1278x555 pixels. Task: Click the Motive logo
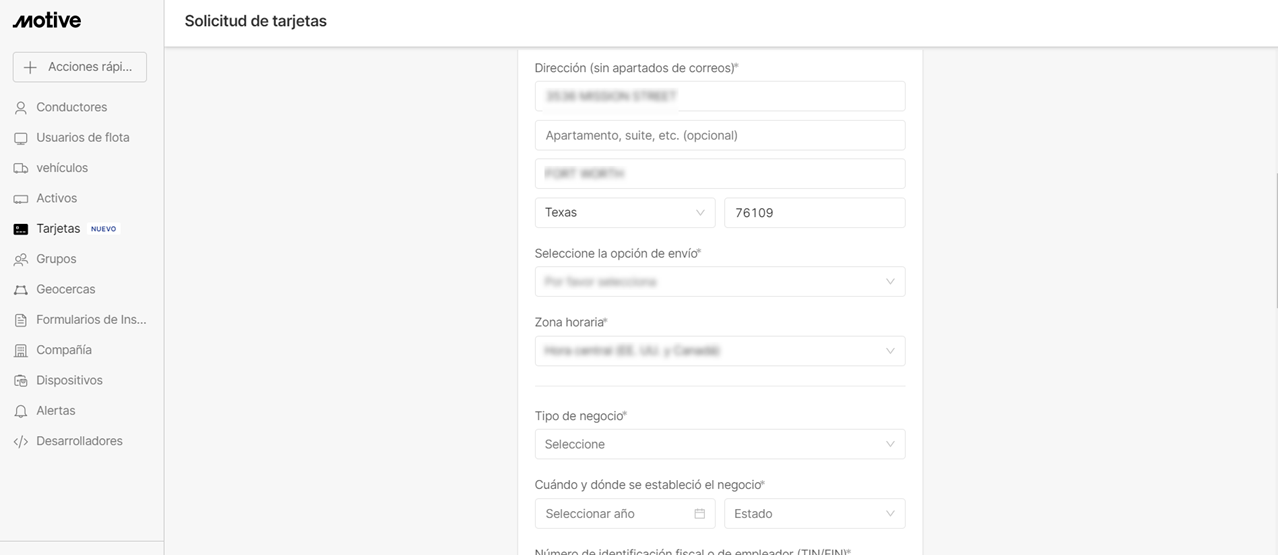coord(47,21)
